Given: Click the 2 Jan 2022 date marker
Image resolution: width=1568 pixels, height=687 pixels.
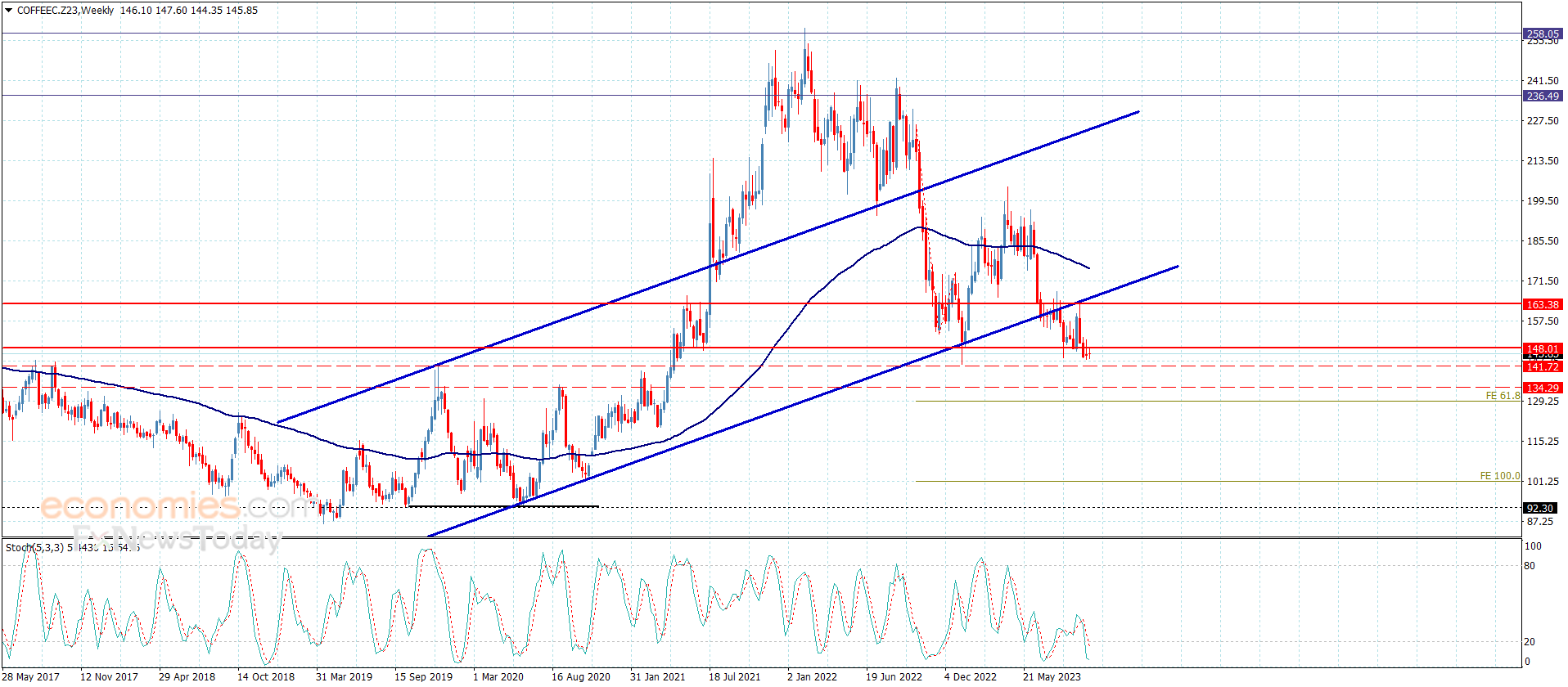Looking at the screenshot, I should (812, 676).
